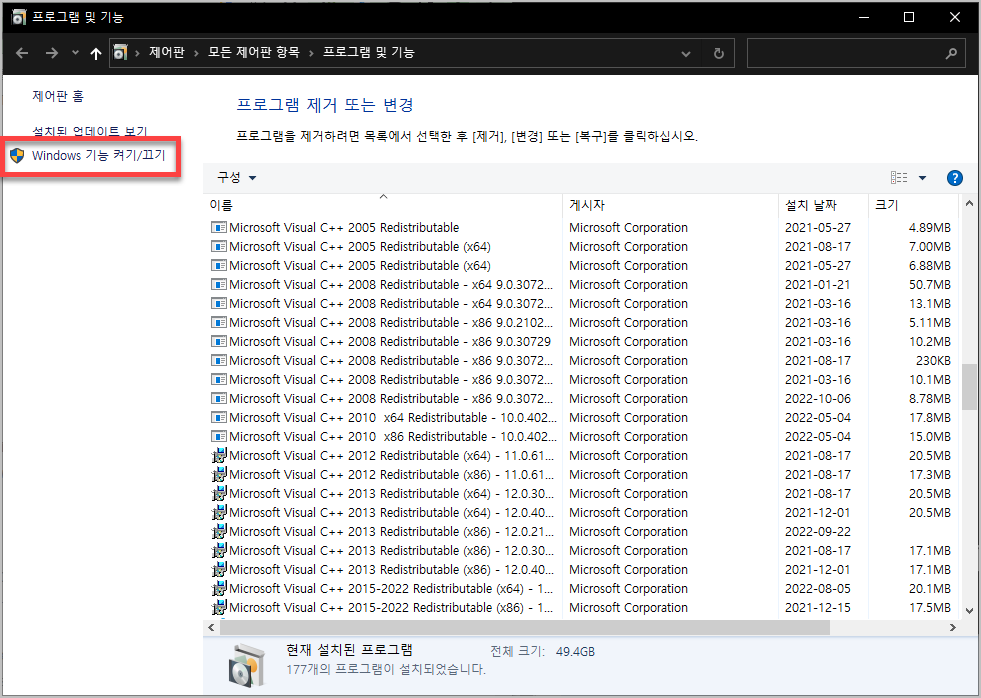
Task: Click the 230KB size cell
Action: tap(933, 360)
